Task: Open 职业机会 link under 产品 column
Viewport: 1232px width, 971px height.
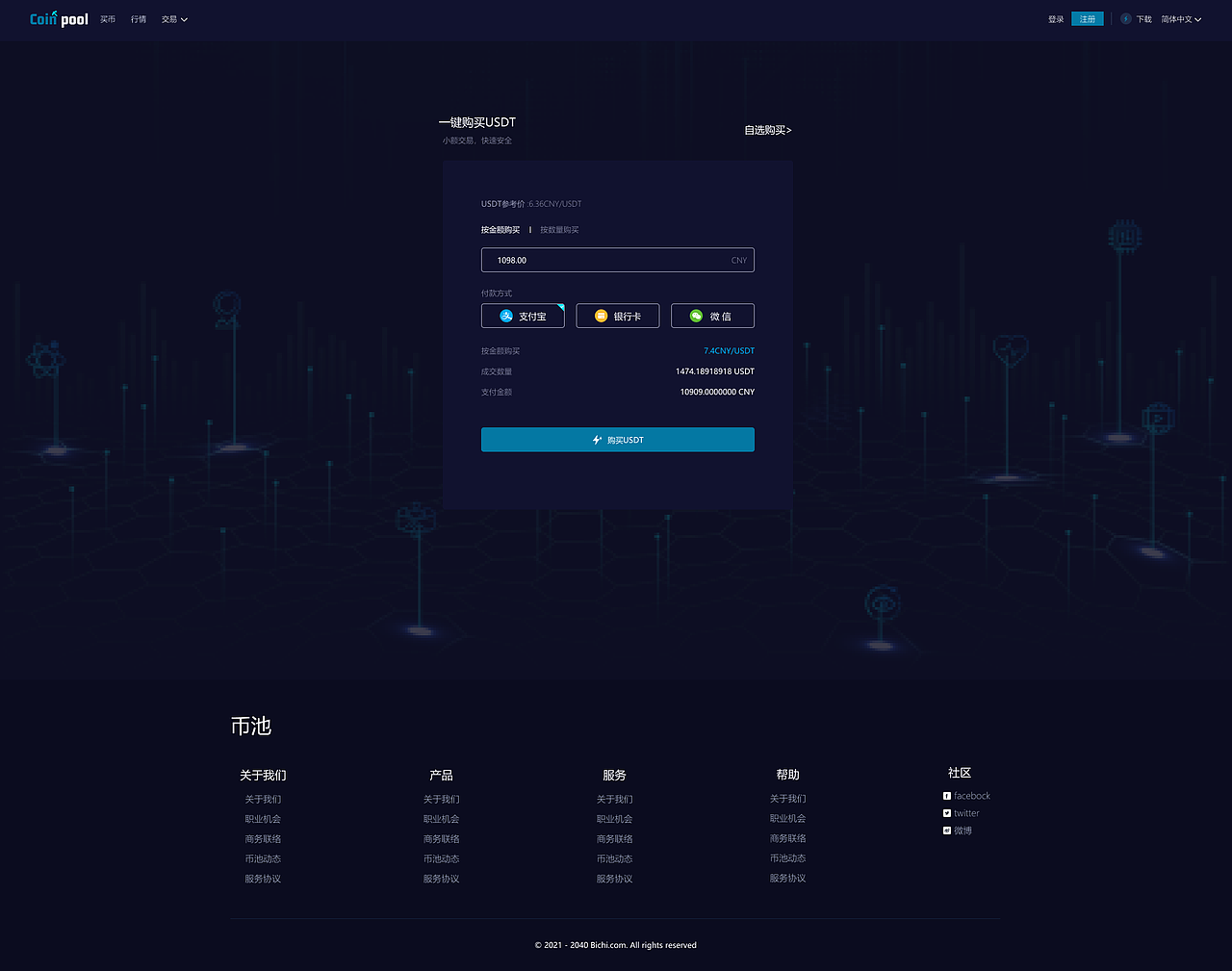Action: (x=441, y=819)
